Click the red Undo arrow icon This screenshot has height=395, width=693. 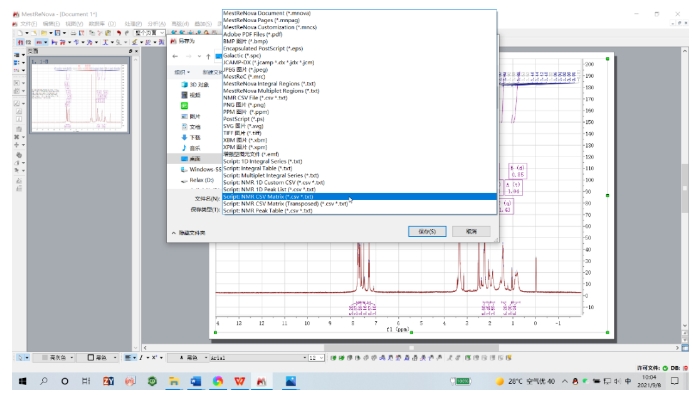pyautogui.click(x=118, y=33)
